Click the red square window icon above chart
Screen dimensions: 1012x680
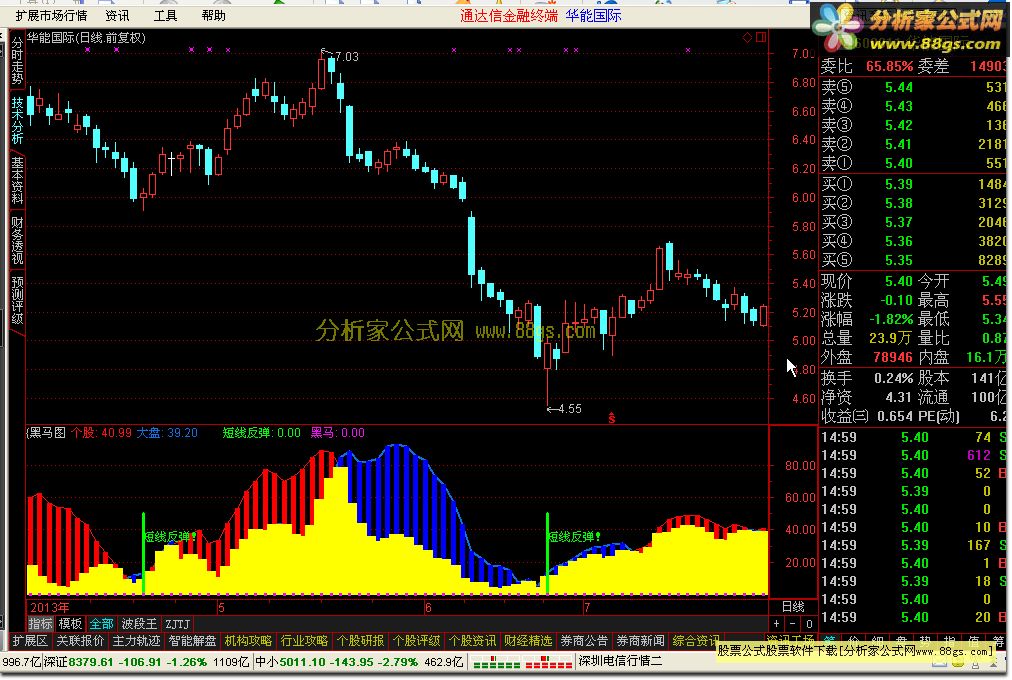[761, 37]
